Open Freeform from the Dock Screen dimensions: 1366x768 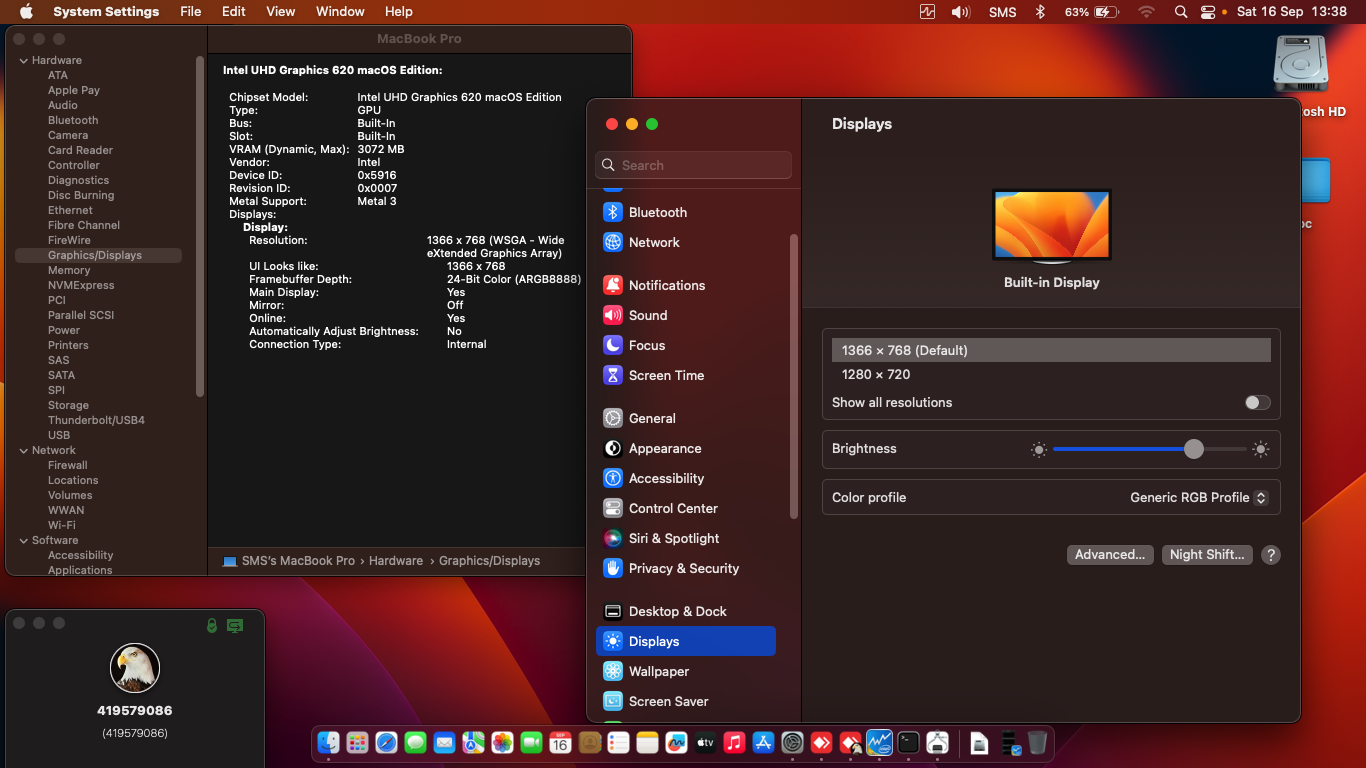tap(676, 743)
